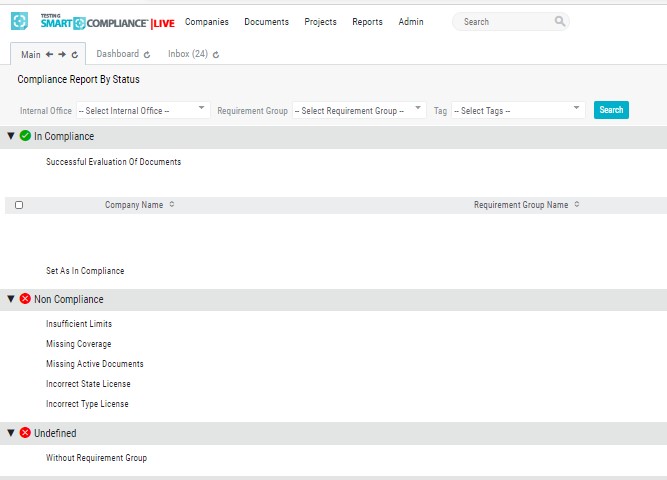Open Incorrect Type License list
The image size is (667, 480).
[x=87, y=404]
